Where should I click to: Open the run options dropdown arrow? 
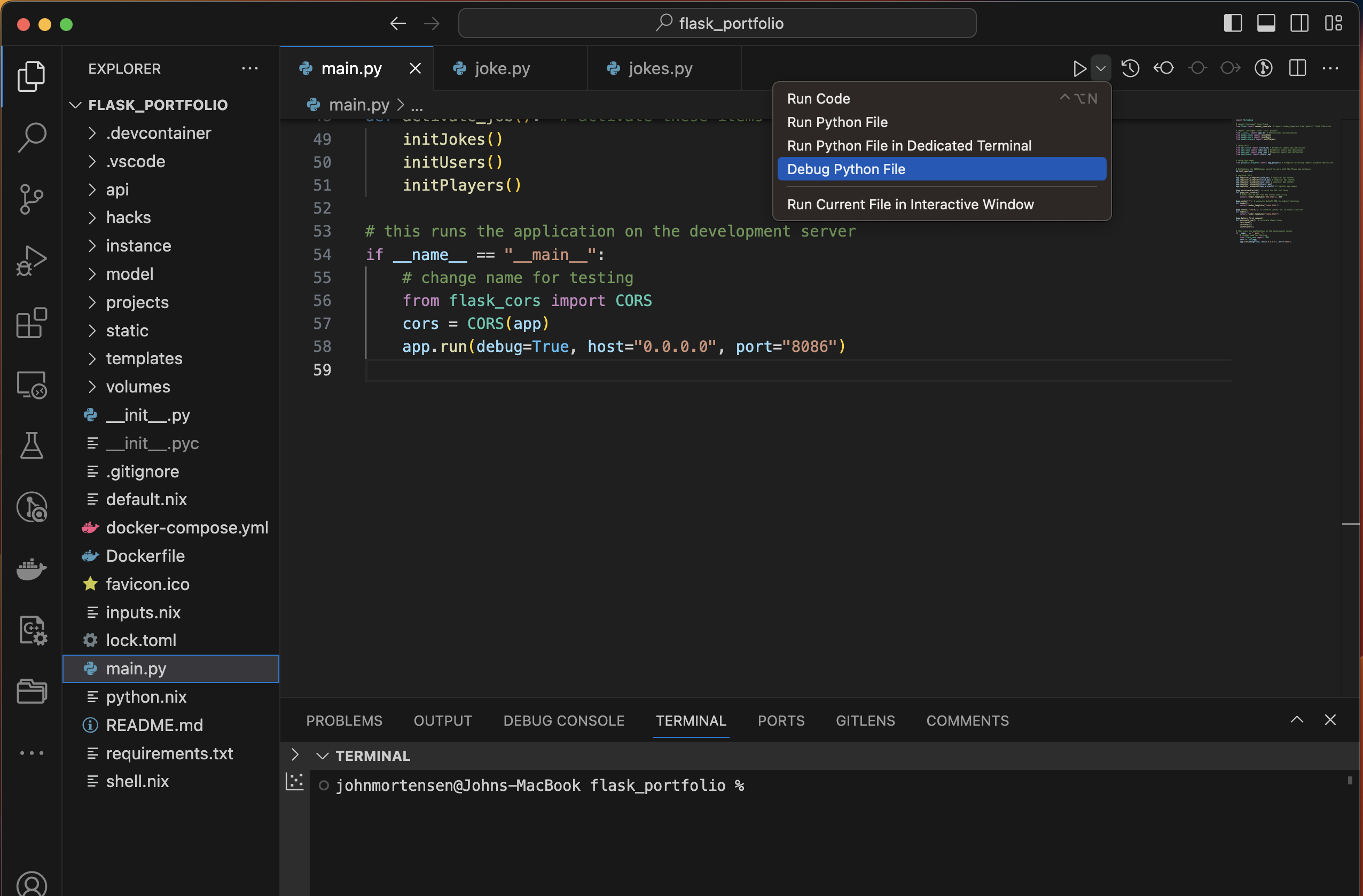[1100, 69]
